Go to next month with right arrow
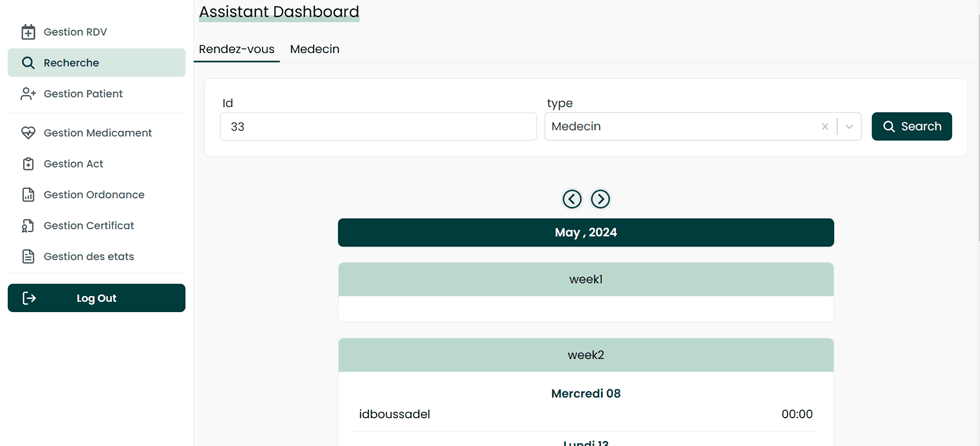 [600, 199]
